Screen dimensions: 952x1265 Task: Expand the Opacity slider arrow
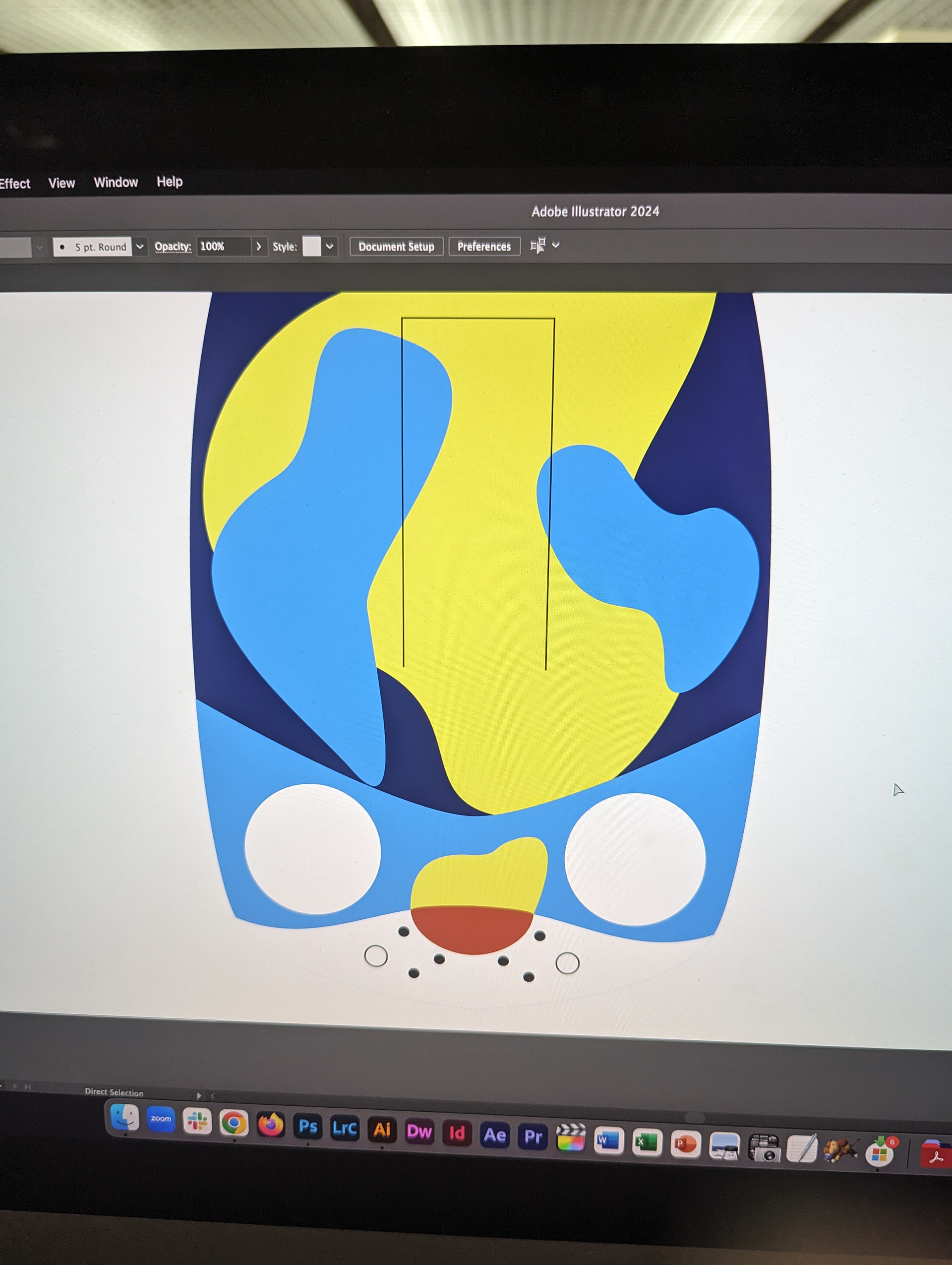[x=259, y=247]
